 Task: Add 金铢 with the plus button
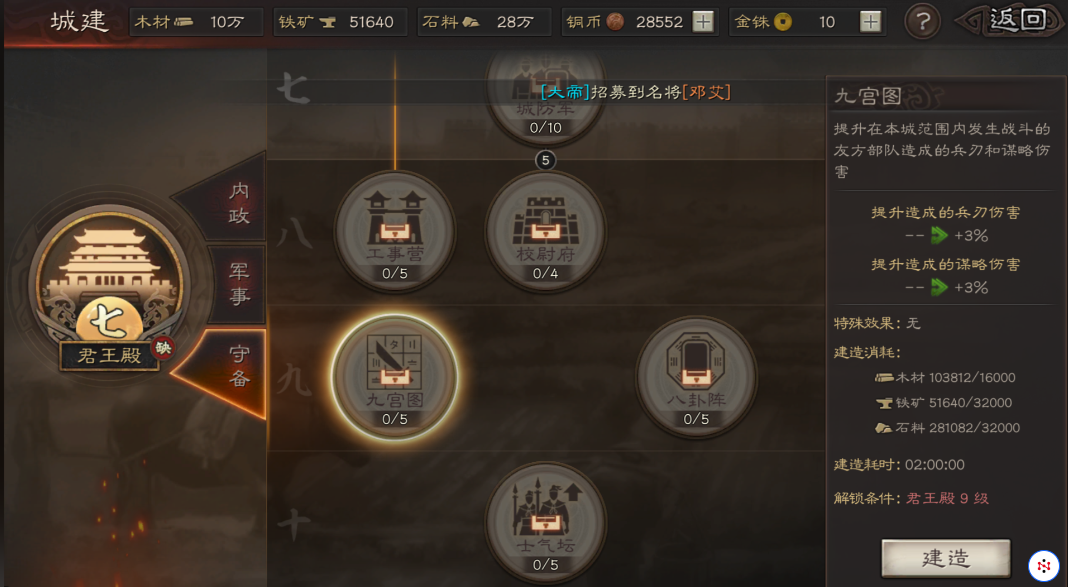(870, 22)
